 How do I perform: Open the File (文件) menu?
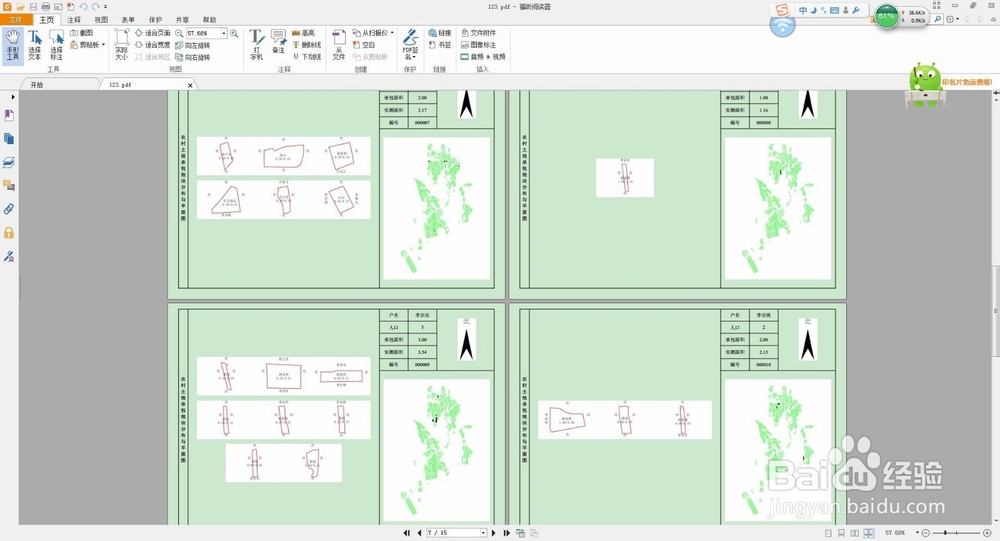16,20
